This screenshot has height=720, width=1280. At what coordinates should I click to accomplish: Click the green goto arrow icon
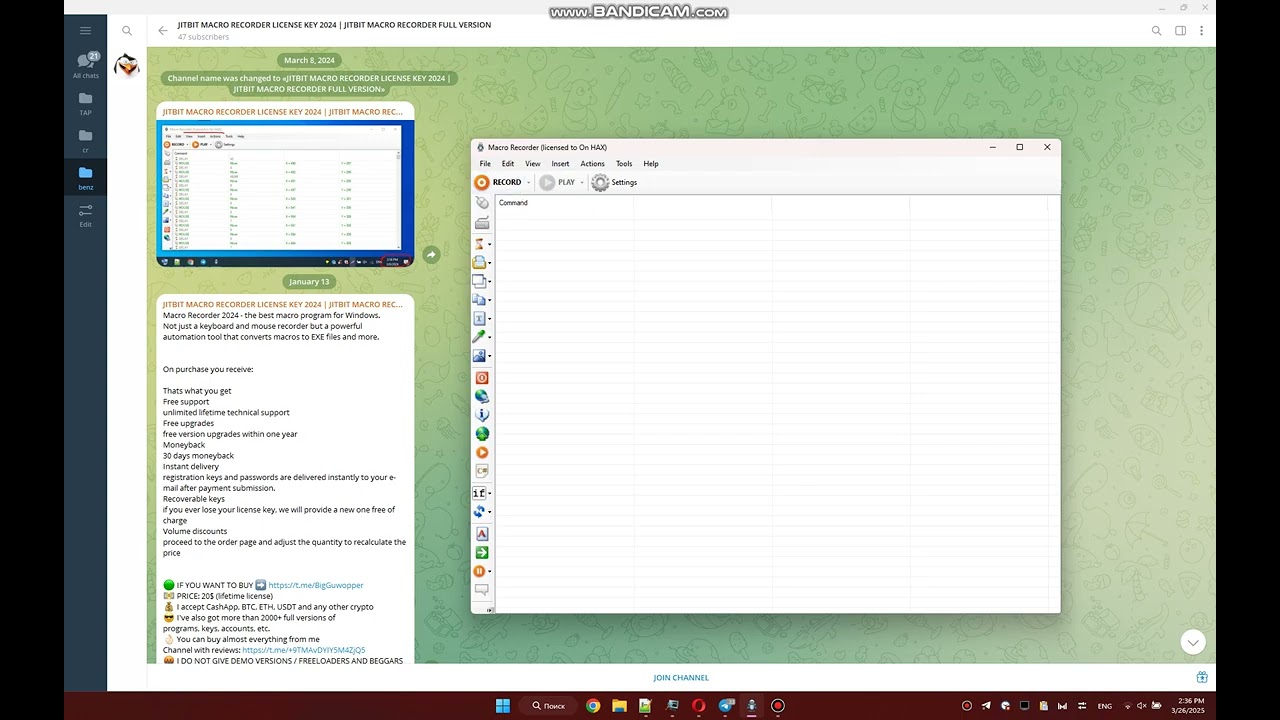point(482,552)
